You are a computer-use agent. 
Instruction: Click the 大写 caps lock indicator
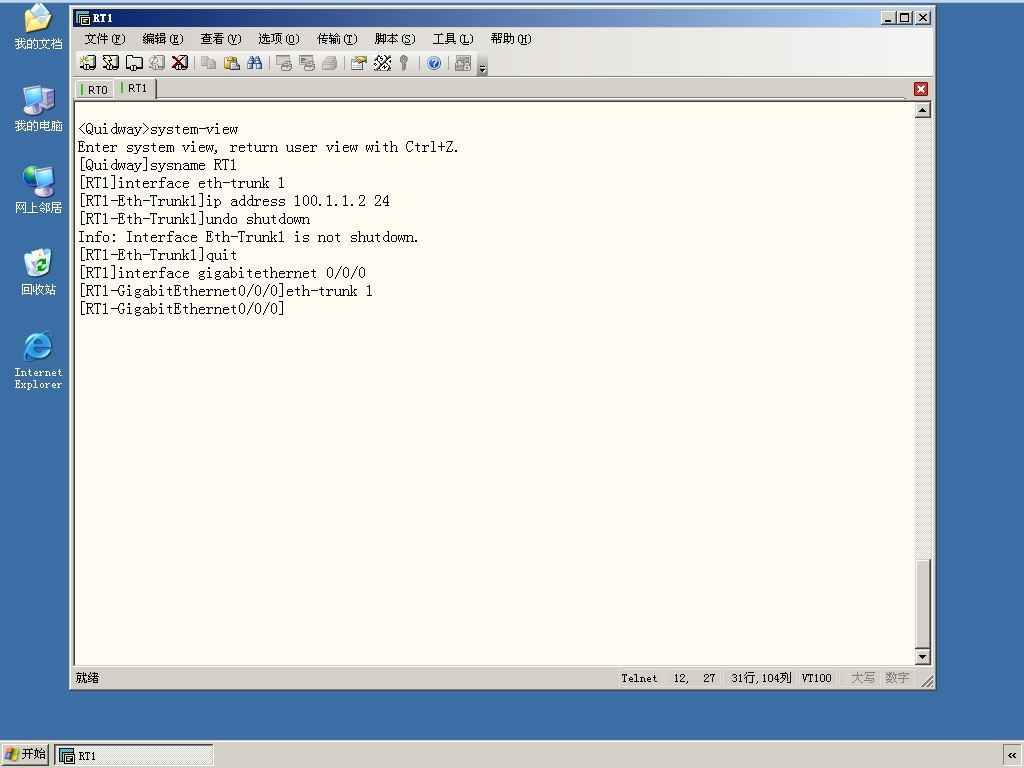(x=863, y=678)
